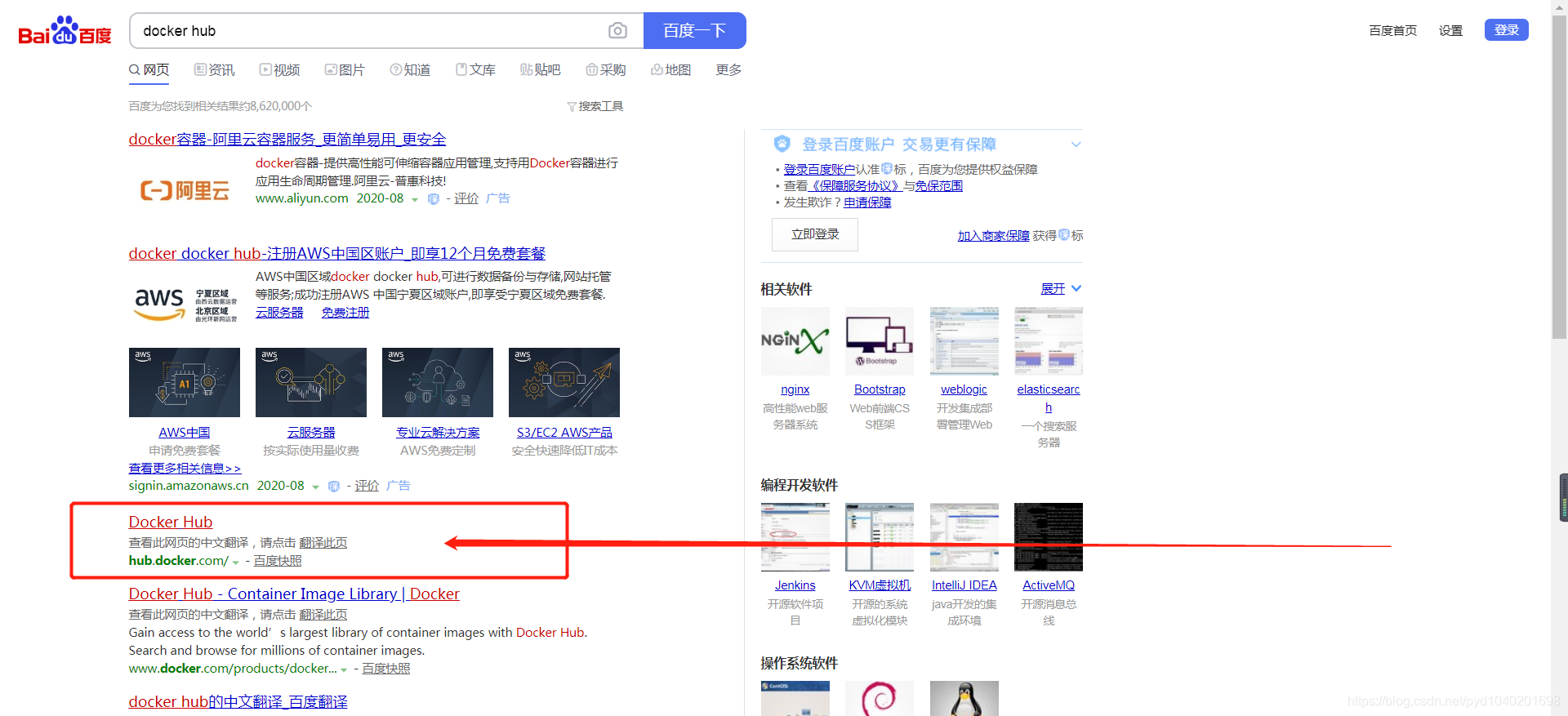Open 搜索工具 filter options
This screenshot has width=1568, height=716.
(x=595, y=106)
